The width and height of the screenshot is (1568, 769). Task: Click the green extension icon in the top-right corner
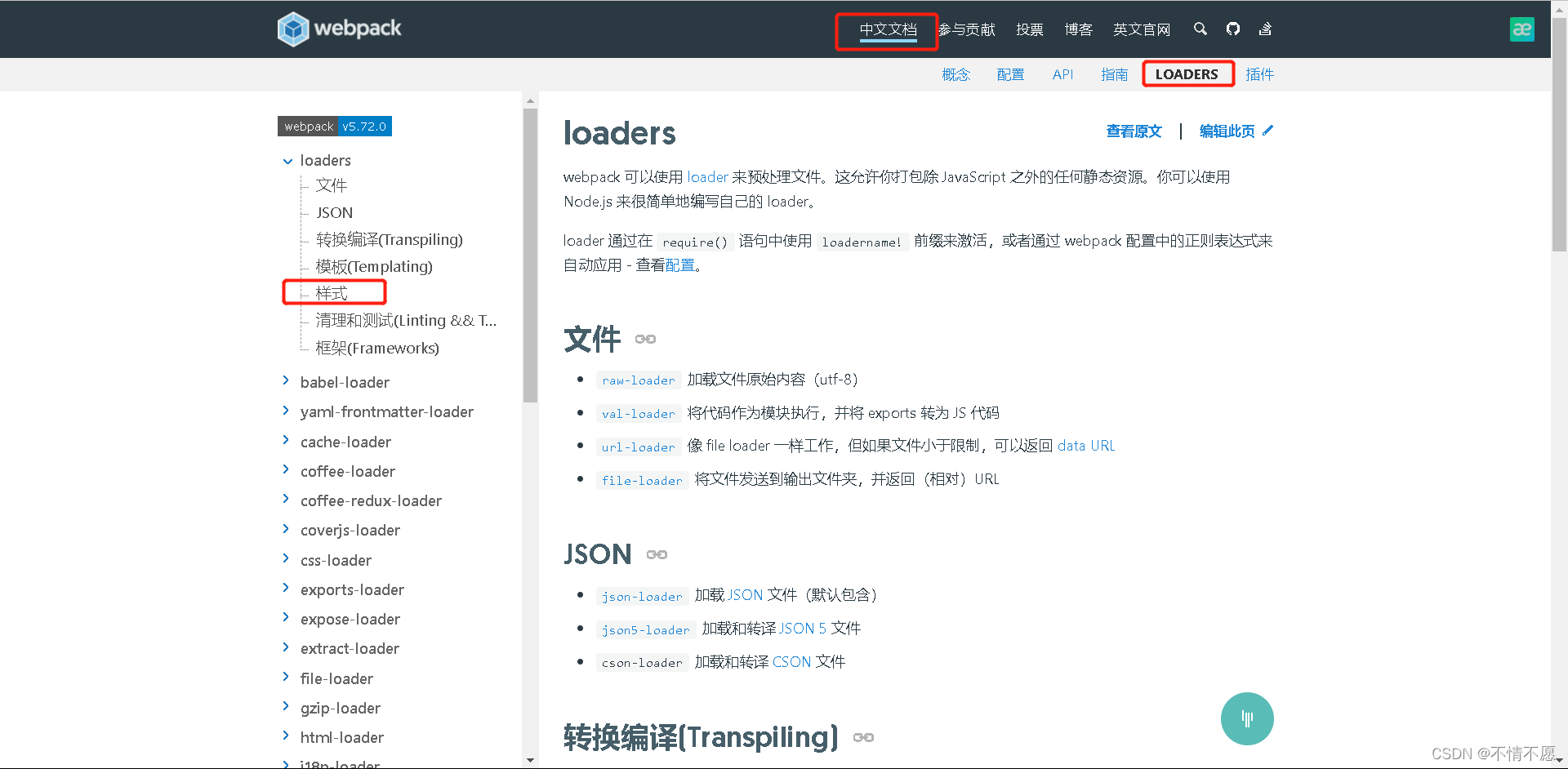pyautogui.click(x=1521, y=29)
